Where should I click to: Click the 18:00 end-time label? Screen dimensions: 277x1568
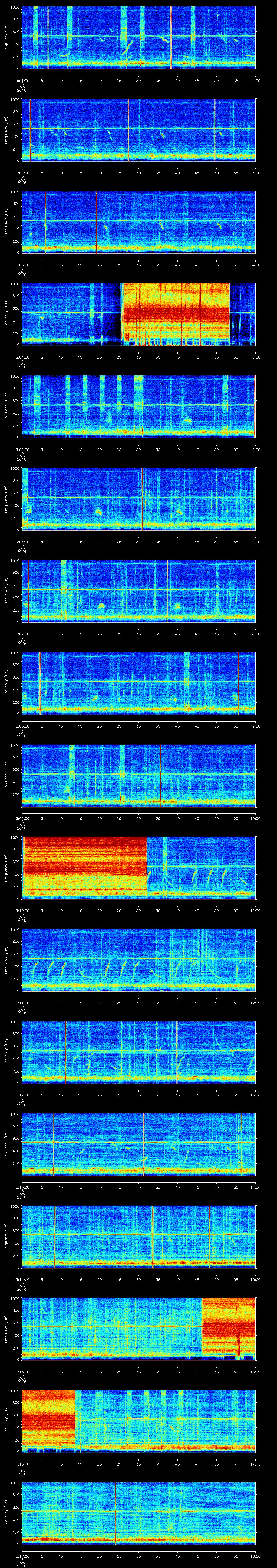(x=255, y=1556)
